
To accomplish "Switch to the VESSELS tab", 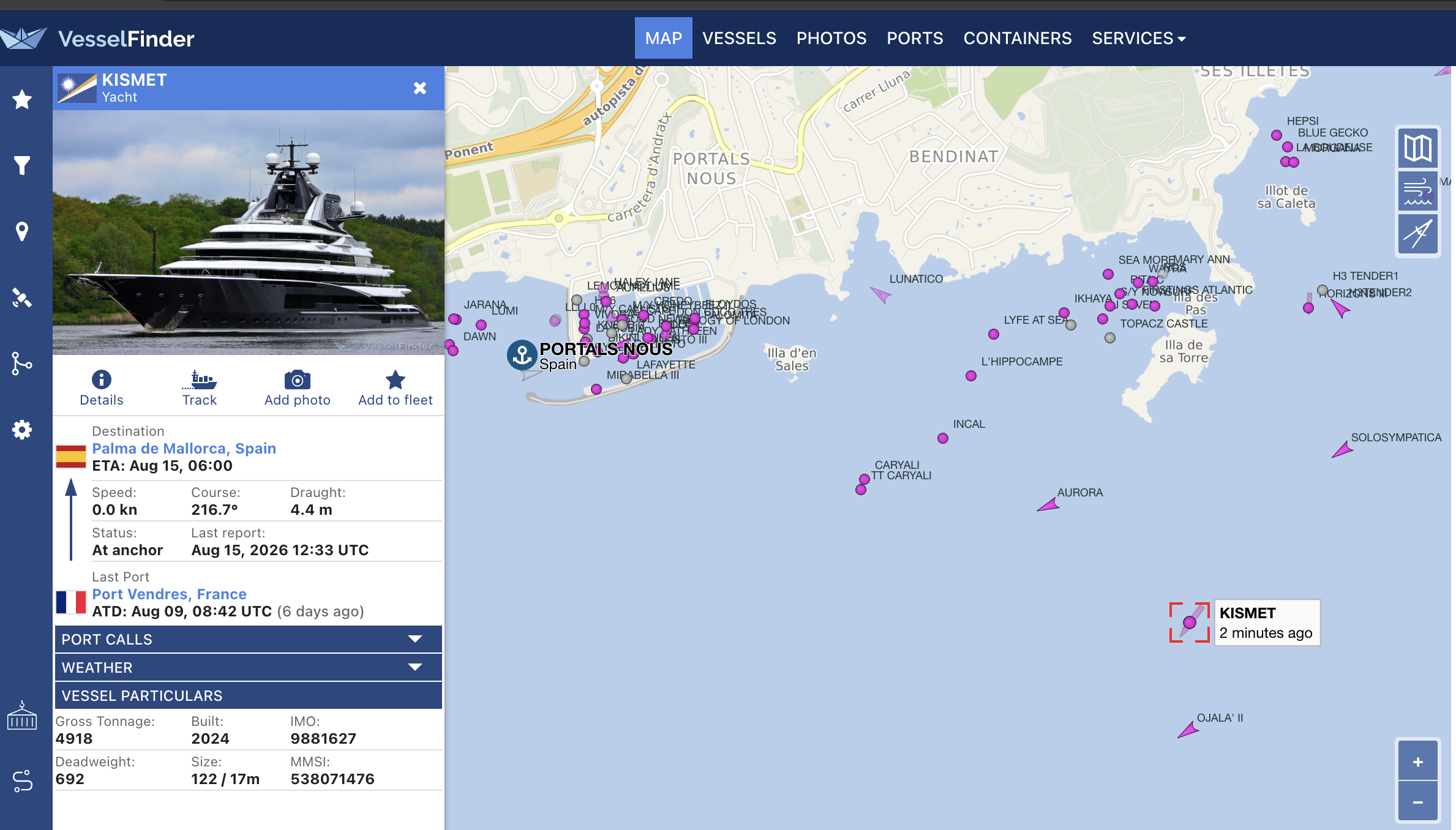I will pos(739,38).
